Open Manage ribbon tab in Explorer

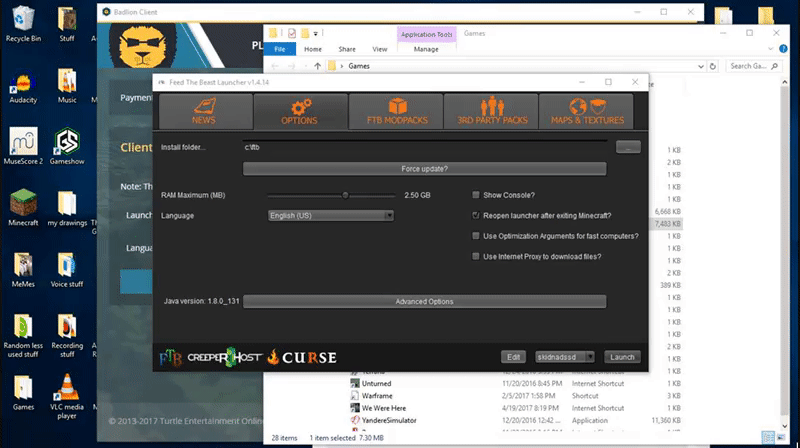point(426,49)
